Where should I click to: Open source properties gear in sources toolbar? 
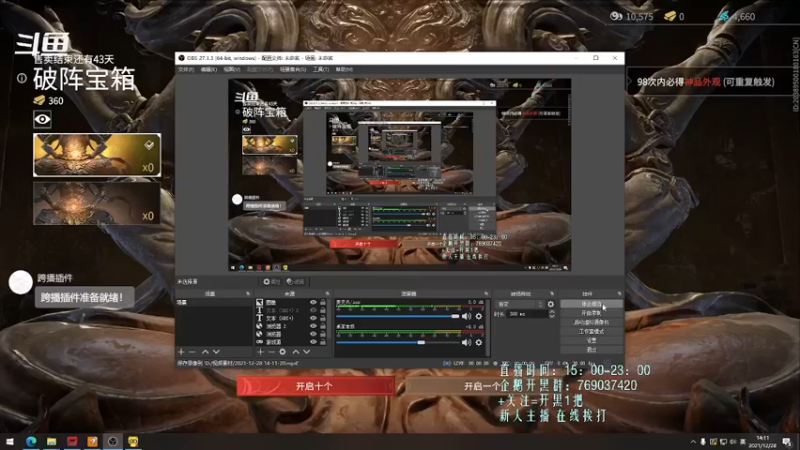coord(283,352)
